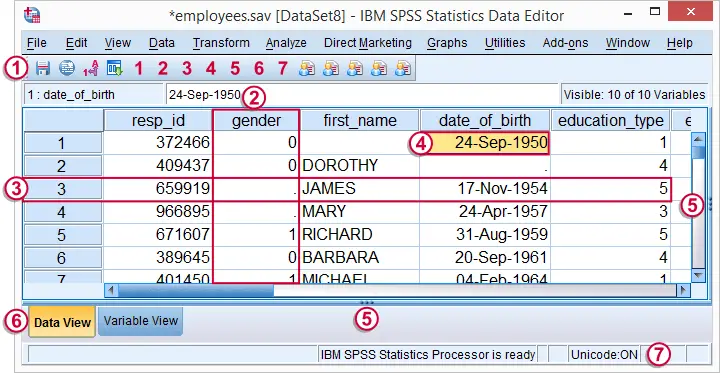Click the red number 1 toolbar button
Screen dimensions: 720x373
point(138,69)
